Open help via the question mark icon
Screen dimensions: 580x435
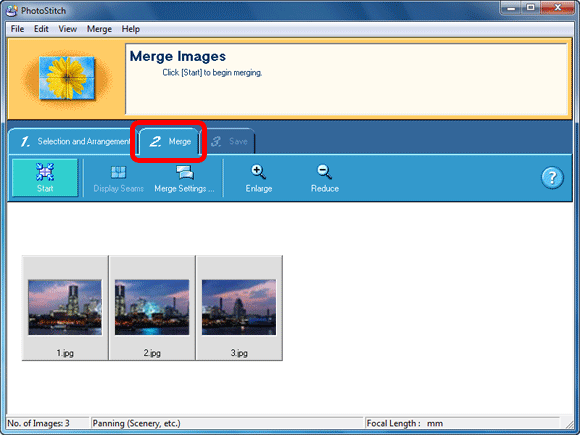552,178
